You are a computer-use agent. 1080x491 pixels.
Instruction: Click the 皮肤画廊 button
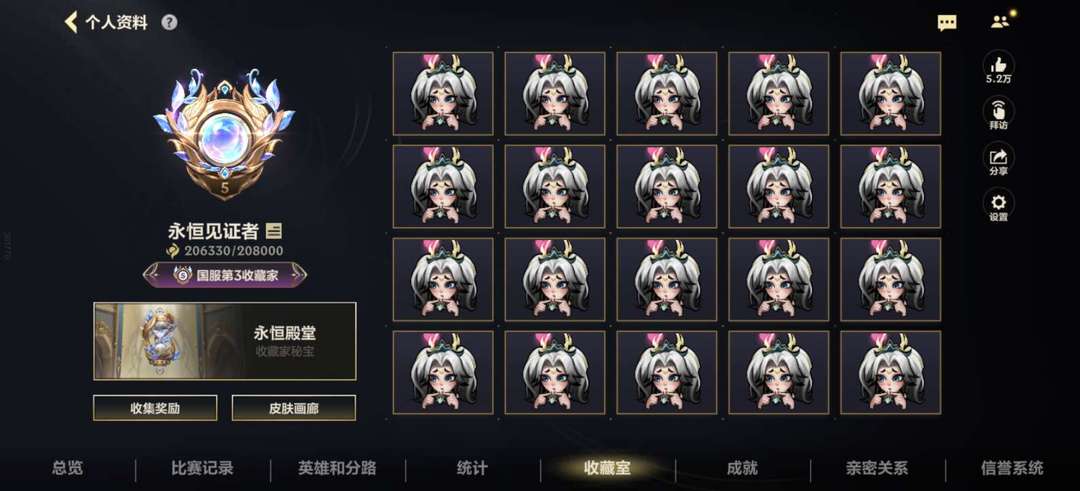[x=293, y=408]
